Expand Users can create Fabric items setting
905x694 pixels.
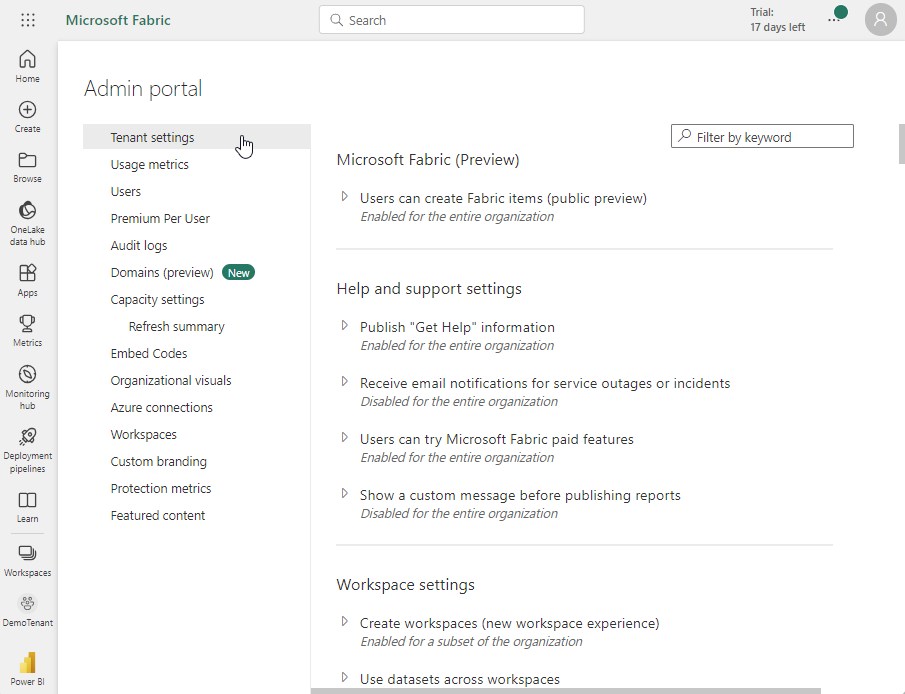[x=345, y=197]
